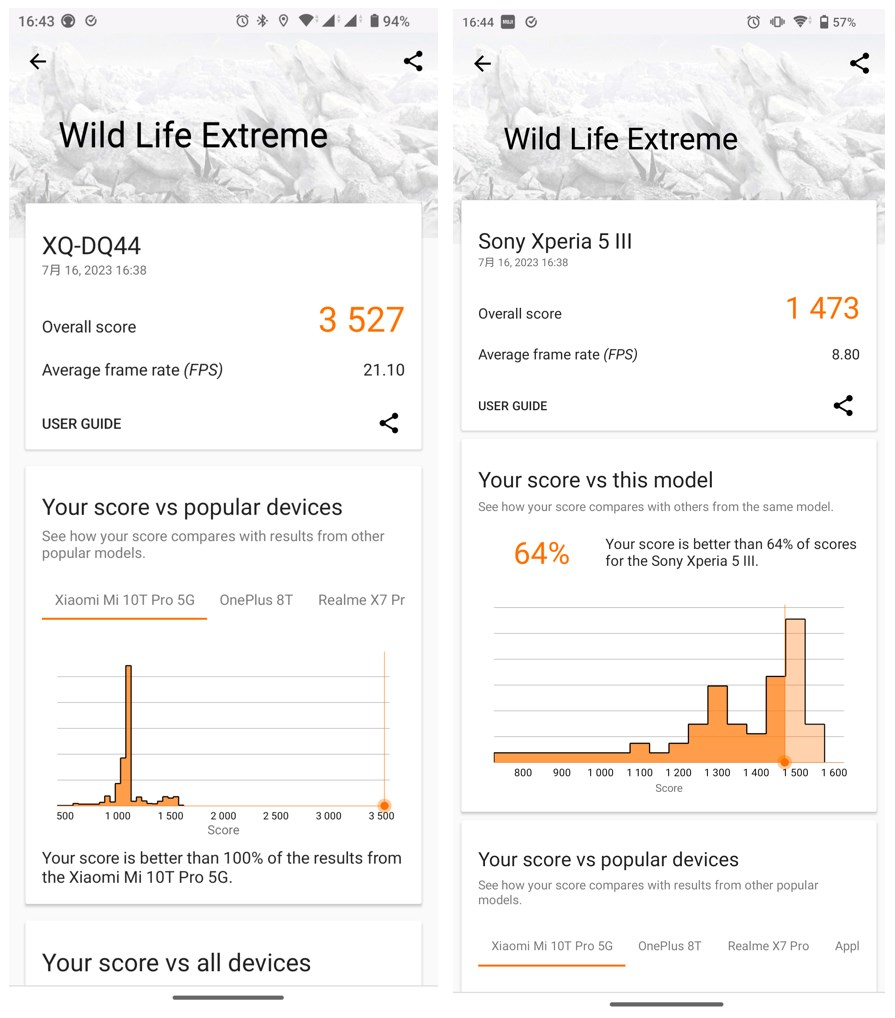Viewport: 895px width, 1018px height.
Task: Tap the Bluetooth icon in left status bar
Action: [x=262, y=21]
